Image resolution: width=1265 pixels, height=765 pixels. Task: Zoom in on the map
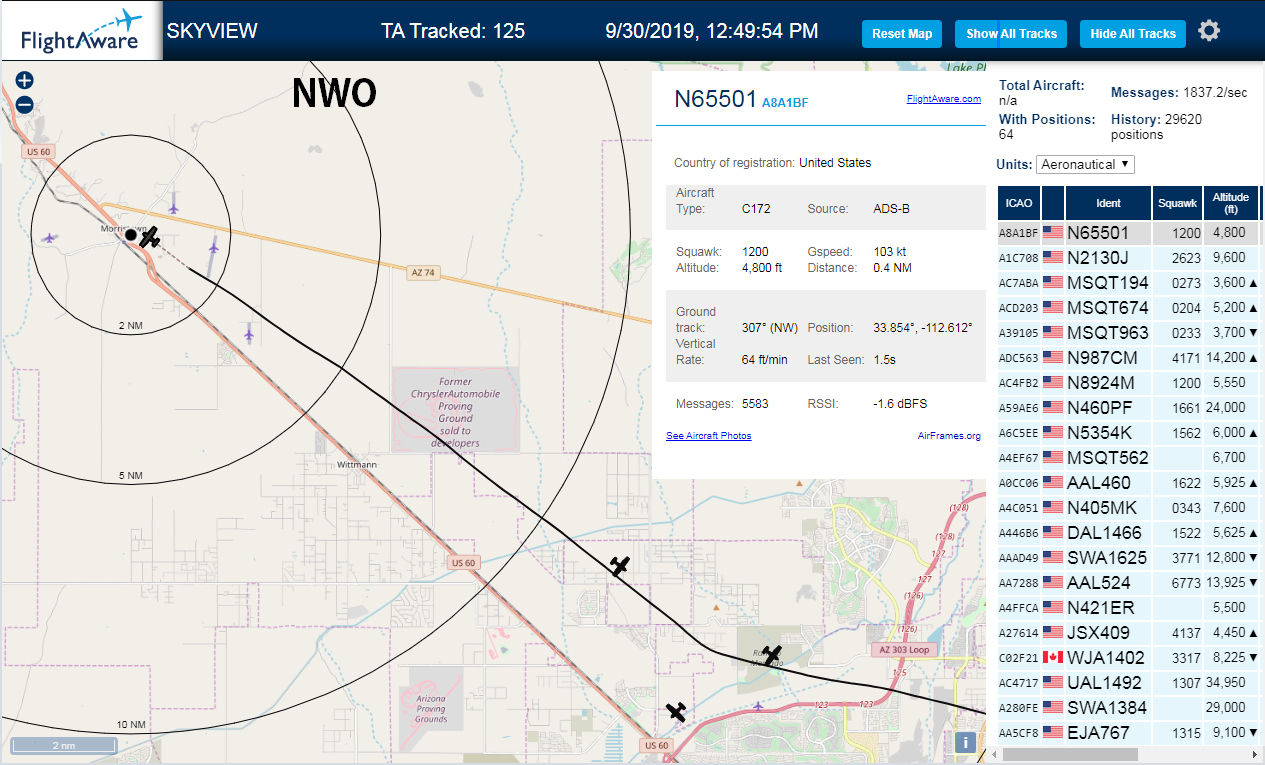coord(25,81)
